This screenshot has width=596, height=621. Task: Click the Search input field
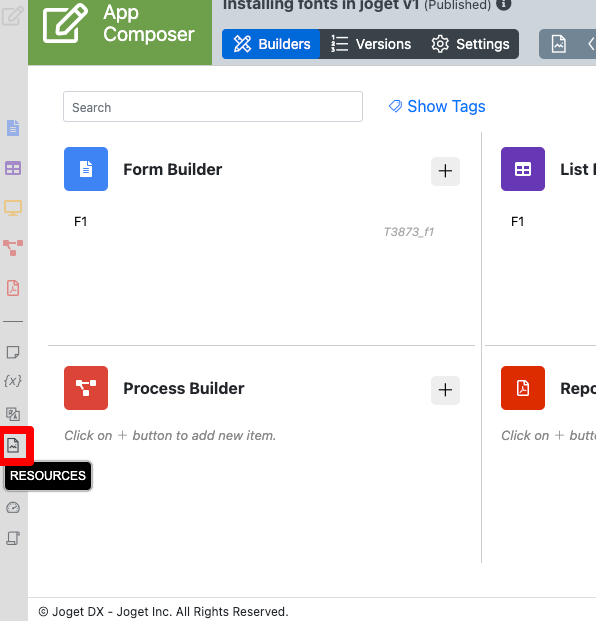coord(213,107)
